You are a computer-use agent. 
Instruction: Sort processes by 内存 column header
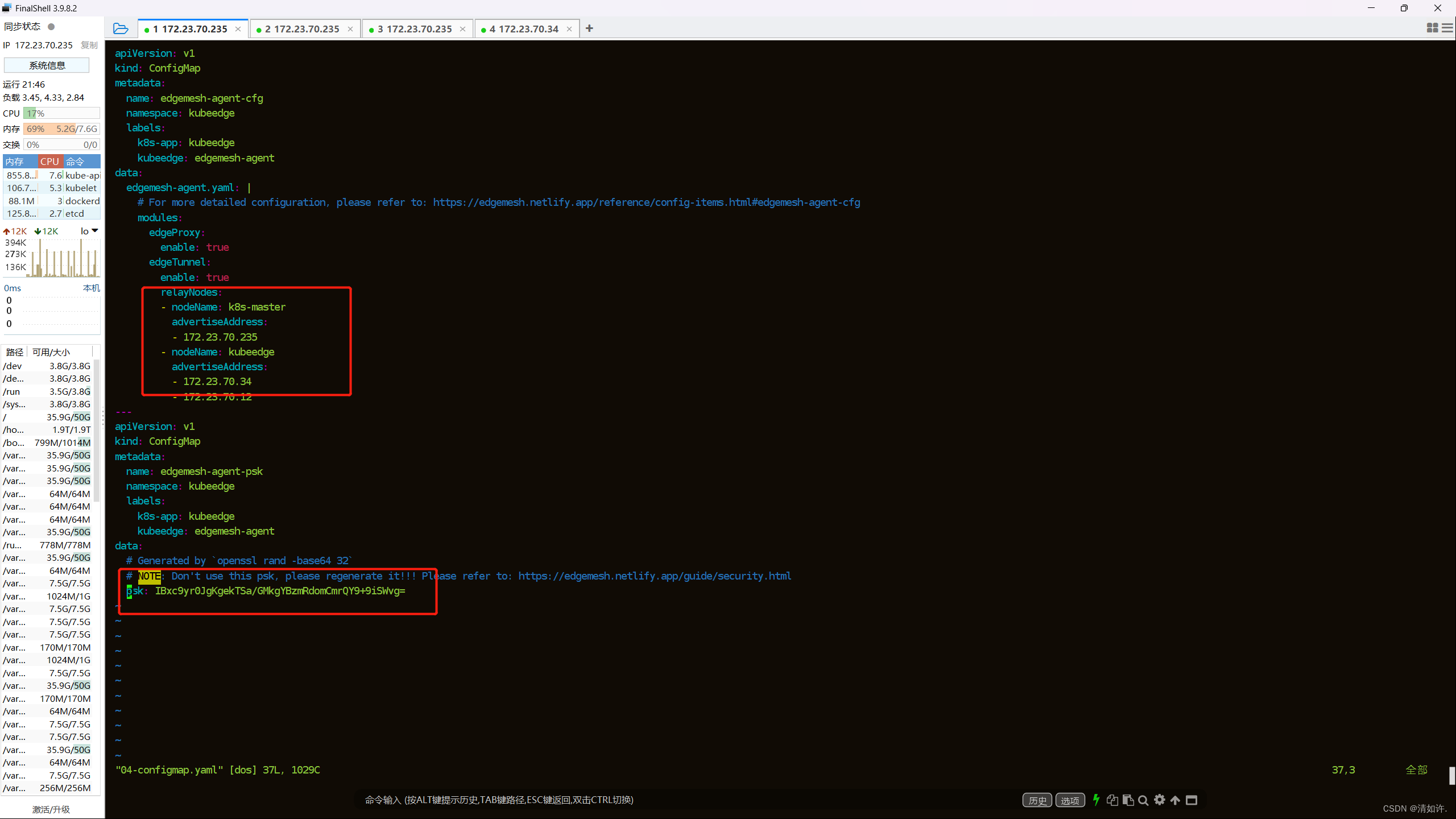pyautogui.click(x=20, y=162)
